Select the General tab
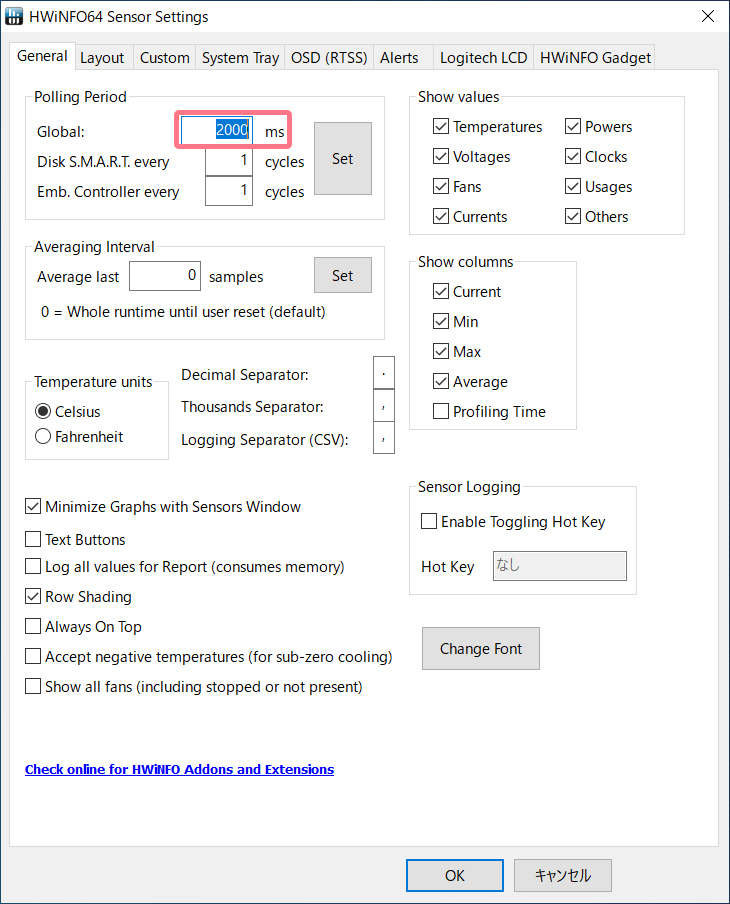The image size is (730, 904). point(42,56)
